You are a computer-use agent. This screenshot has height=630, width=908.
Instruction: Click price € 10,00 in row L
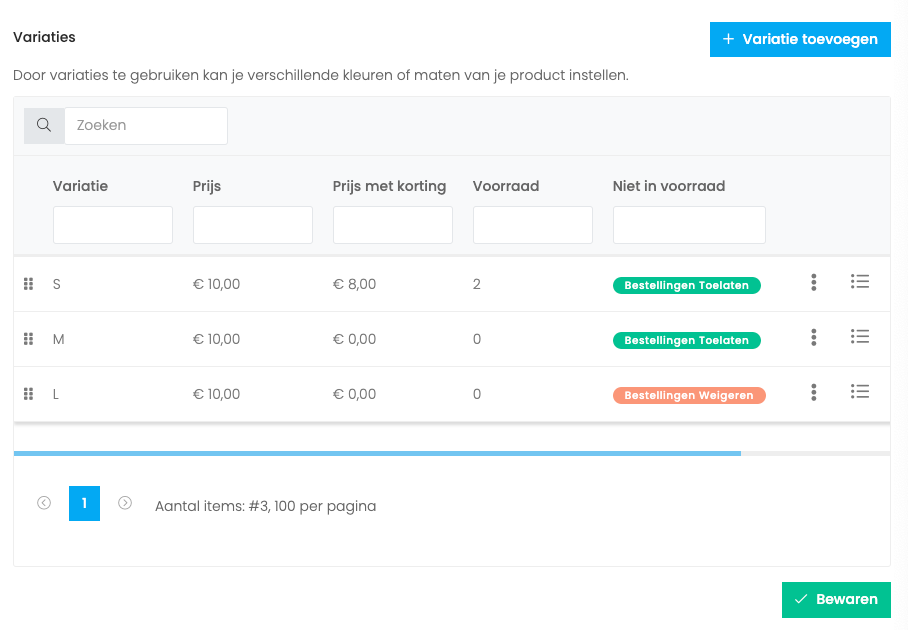pos(217,394)
